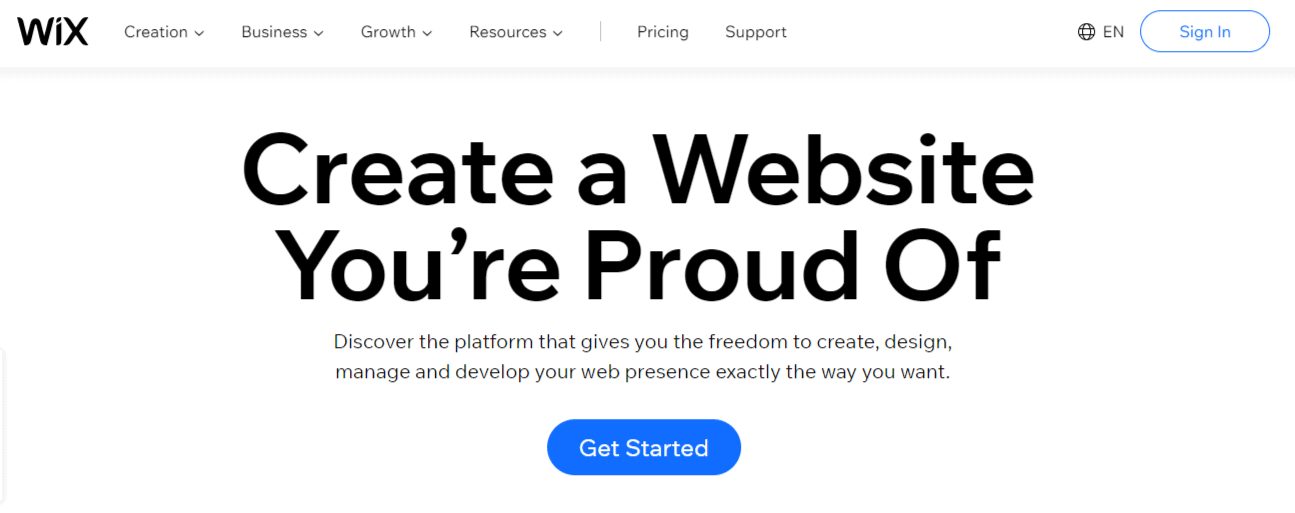Expand the Creation menu chevron

coord(199,33)
